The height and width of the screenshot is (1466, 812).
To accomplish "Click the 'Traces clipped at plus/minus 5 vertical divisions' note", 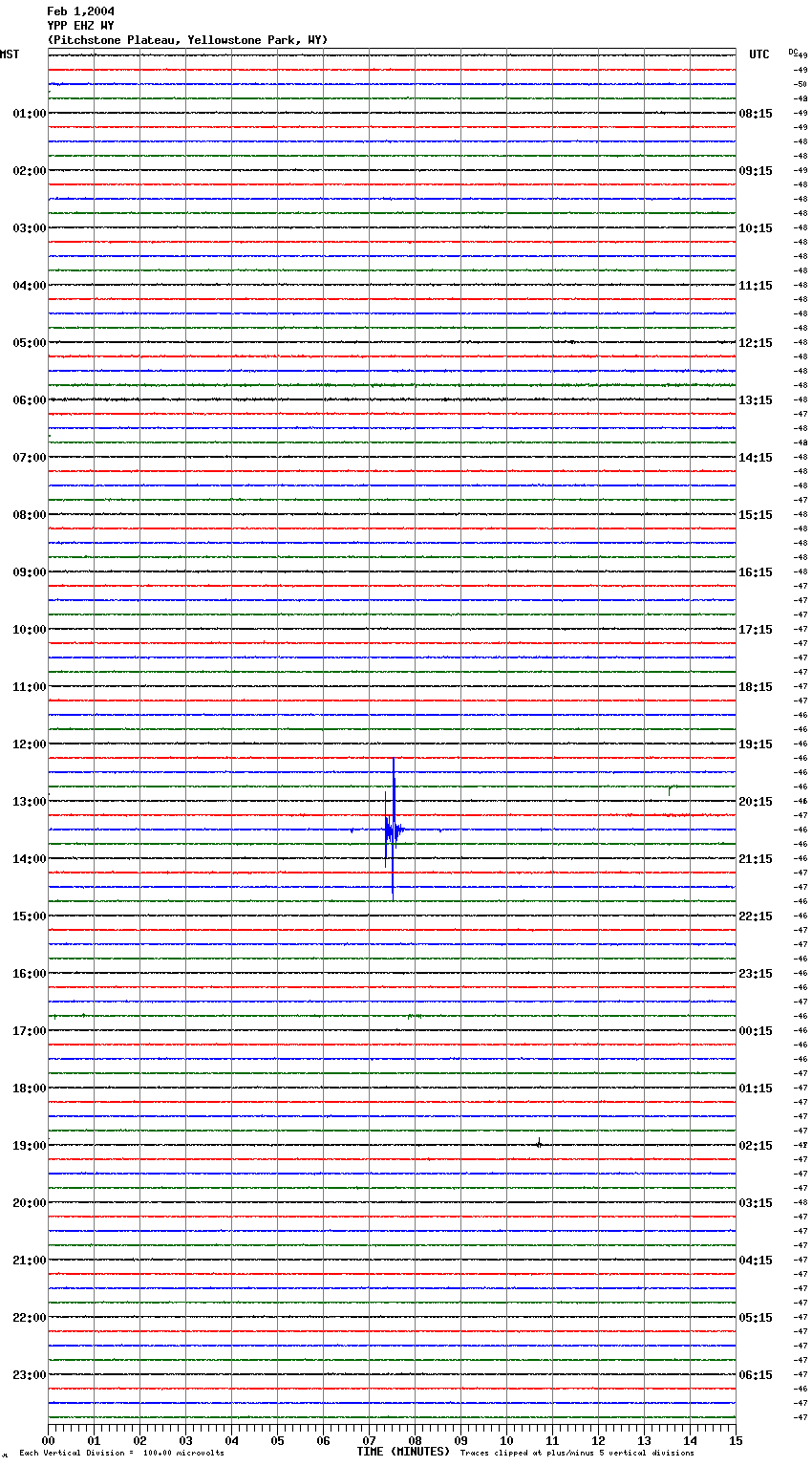I will coord(577,1454).
